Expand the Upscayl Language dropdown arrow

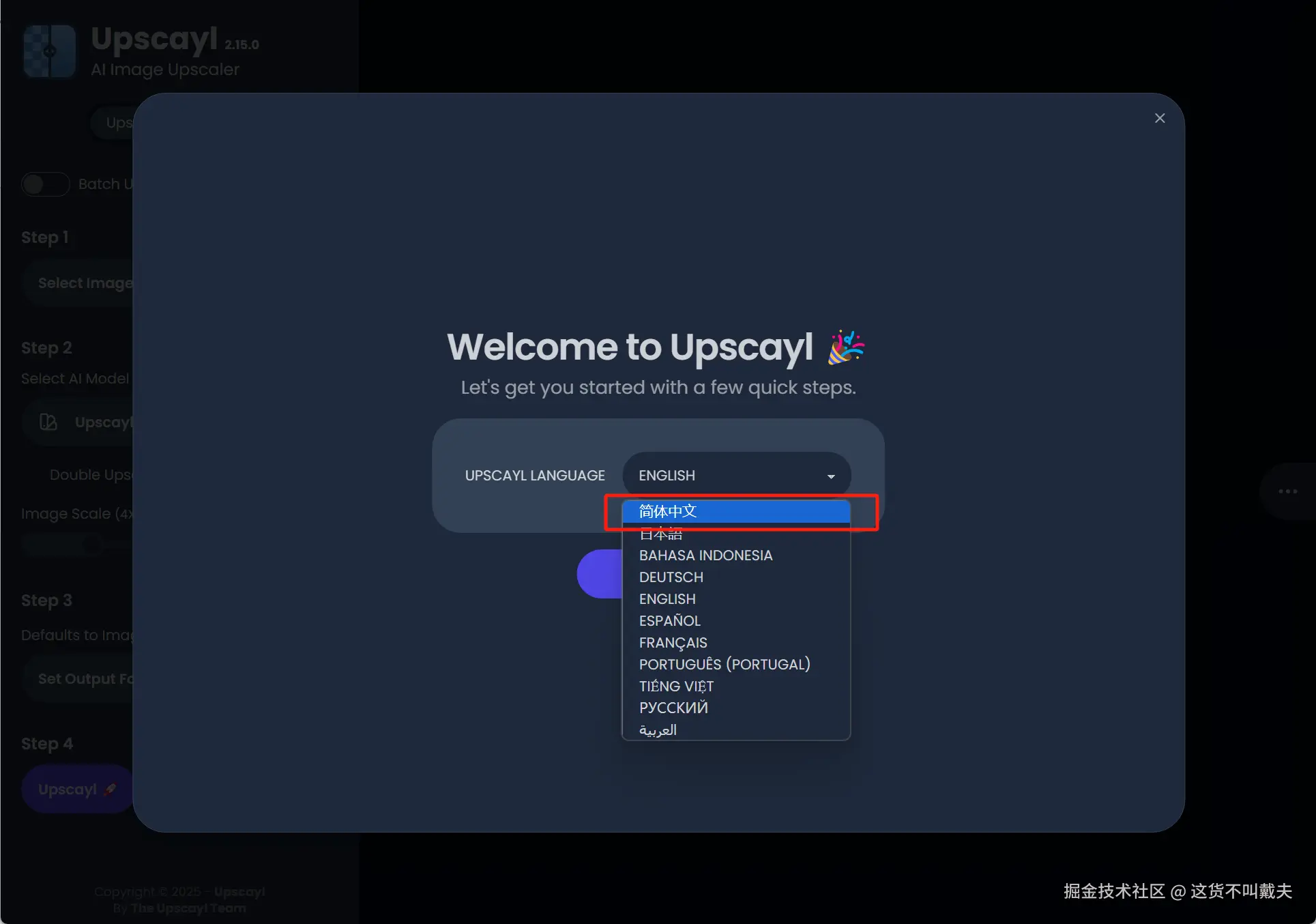pyautogui.click(x=830, y=476)
